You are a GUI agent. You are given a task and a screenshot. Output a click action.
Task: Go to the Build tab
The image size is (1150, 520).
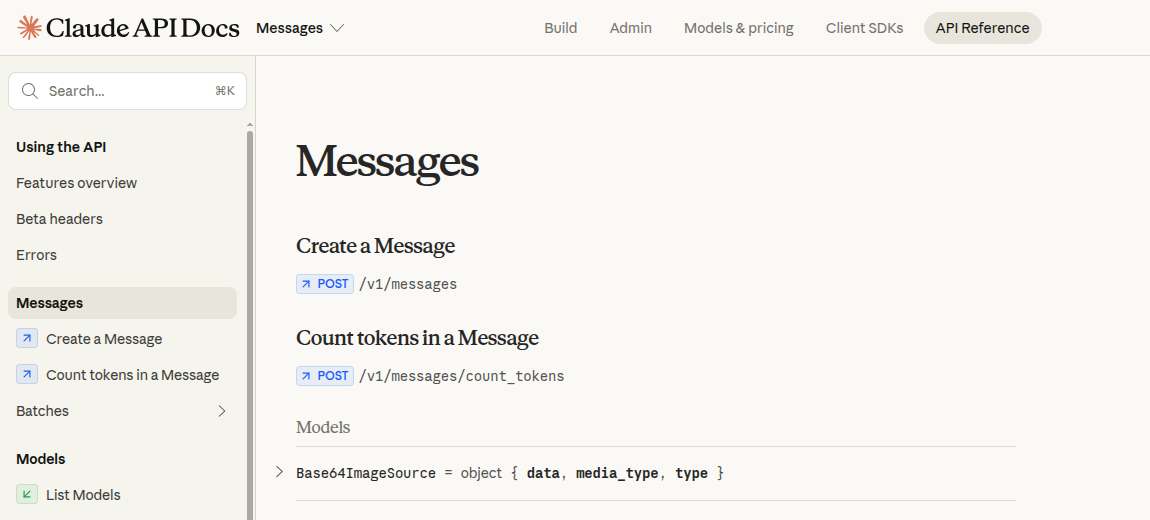click(x=560, y=28)
